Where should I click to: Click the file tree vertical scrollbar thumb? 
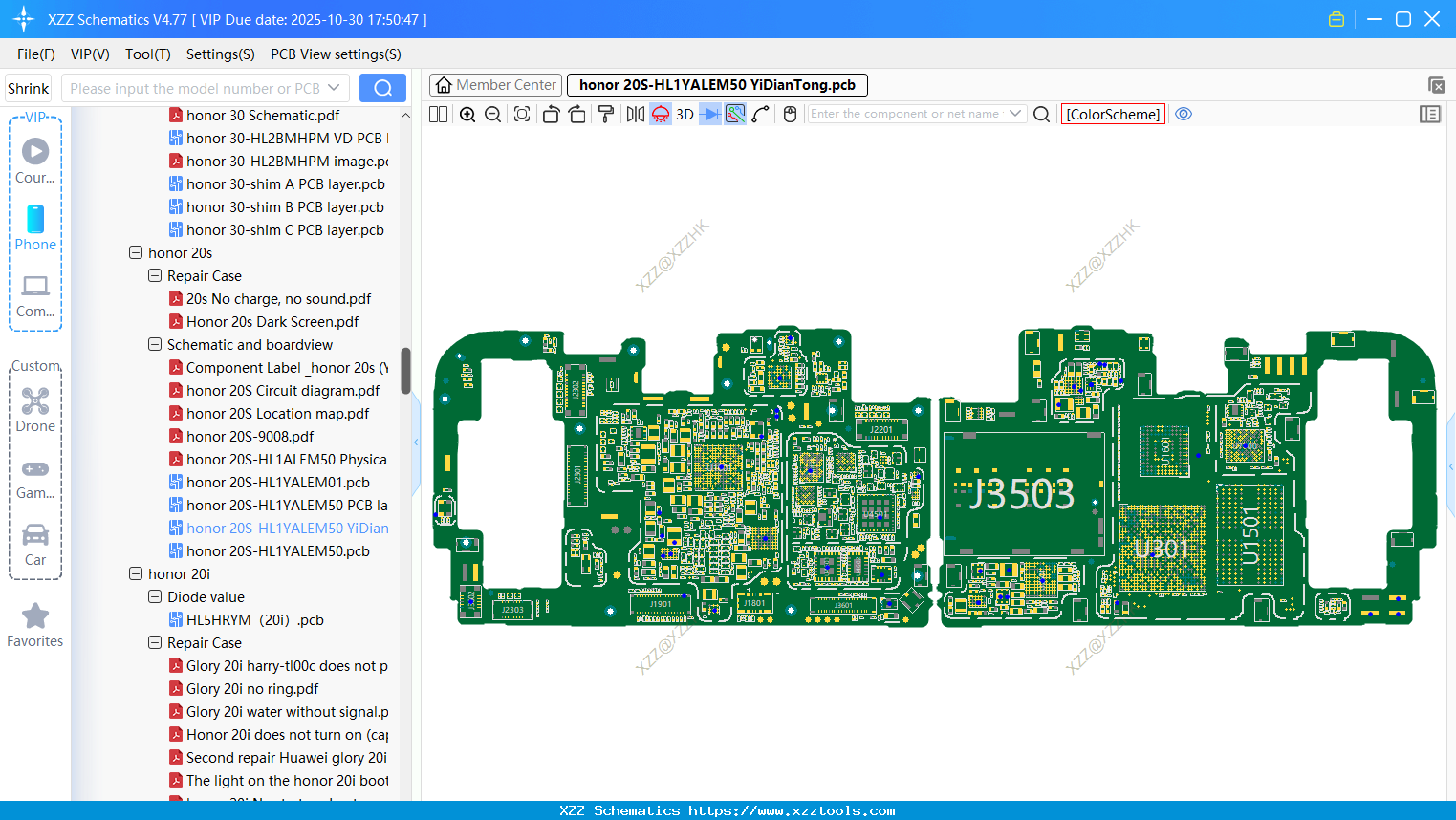click(405, 371)
